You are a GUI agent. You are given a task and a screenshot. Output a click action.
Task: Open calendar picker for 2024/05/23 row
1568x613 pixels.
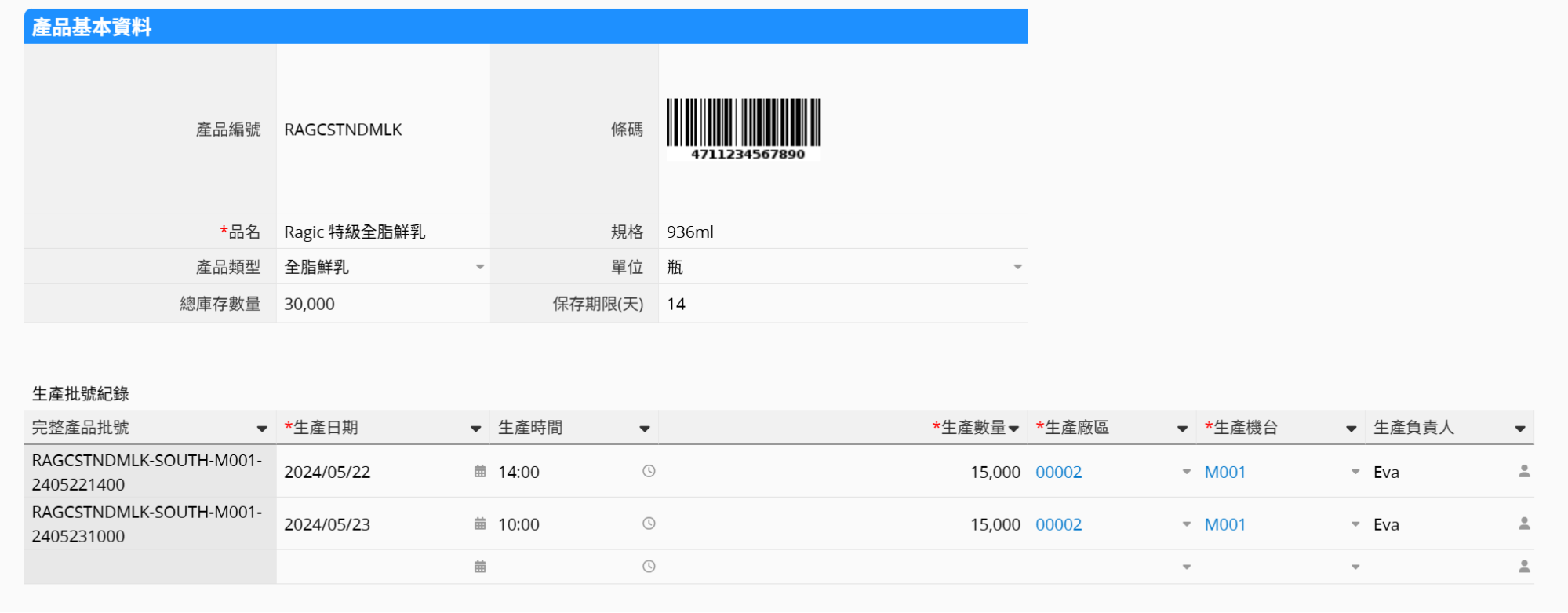tap(480, 524)
